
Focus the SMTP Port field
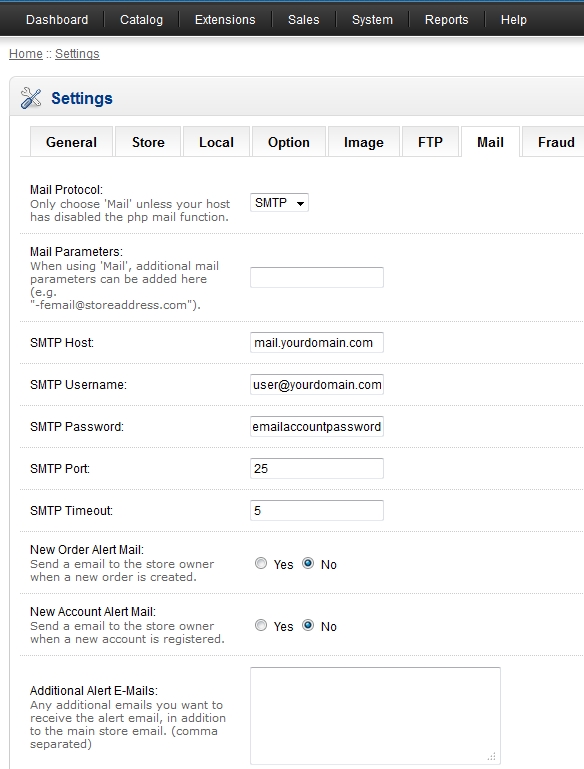[x=317, y=468]
